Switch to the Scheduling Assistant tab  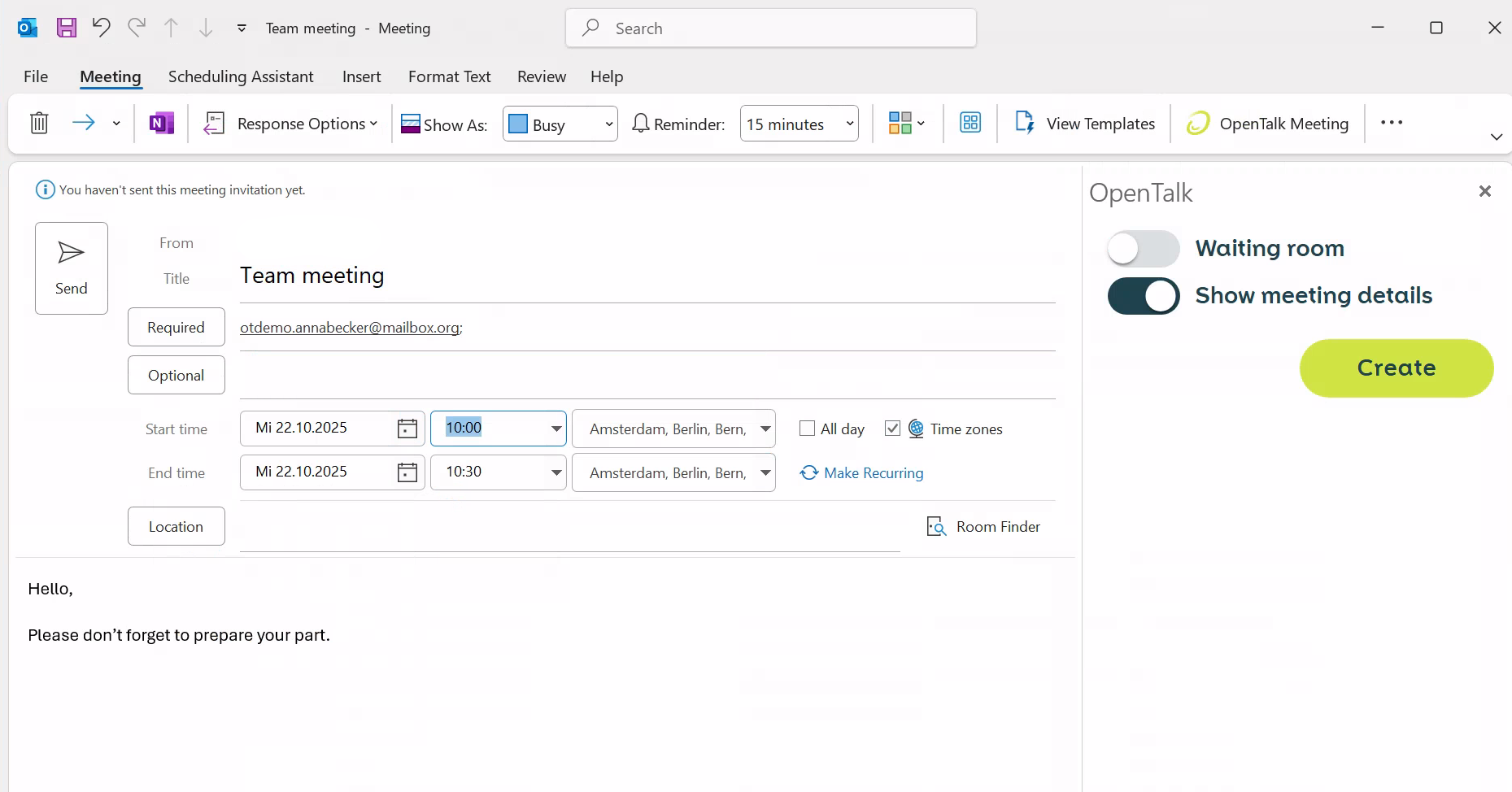tap(241, 76)
